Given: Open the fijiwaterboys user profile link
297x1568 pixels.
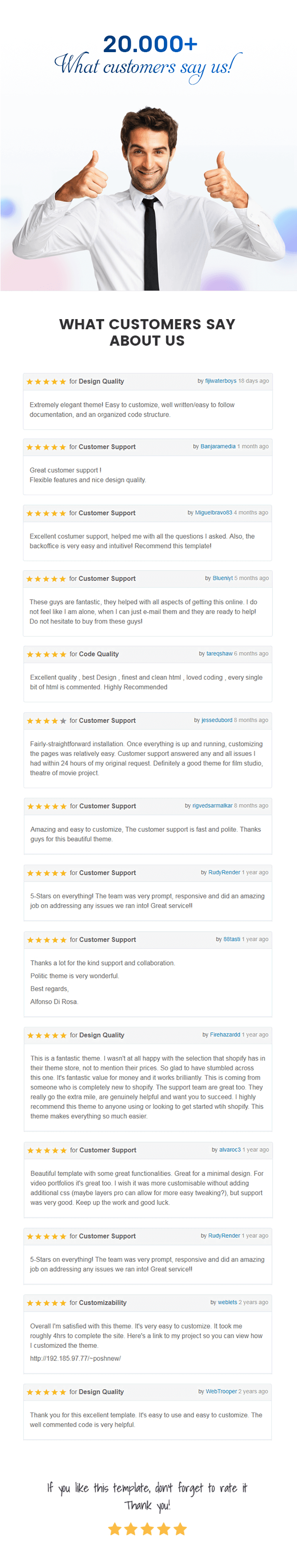Looking at the screenshot, I should point(220,381).
